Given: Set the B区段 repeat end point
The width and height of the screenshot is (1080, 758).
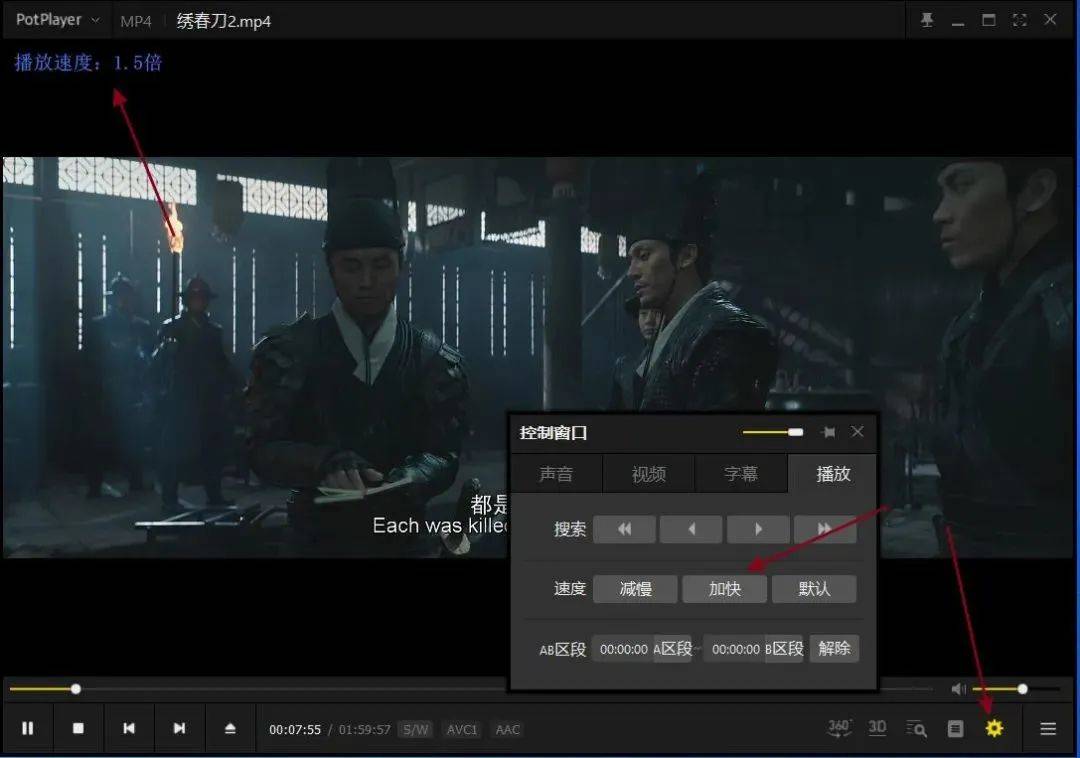Looking at the screenshot, I should (785, 649).
